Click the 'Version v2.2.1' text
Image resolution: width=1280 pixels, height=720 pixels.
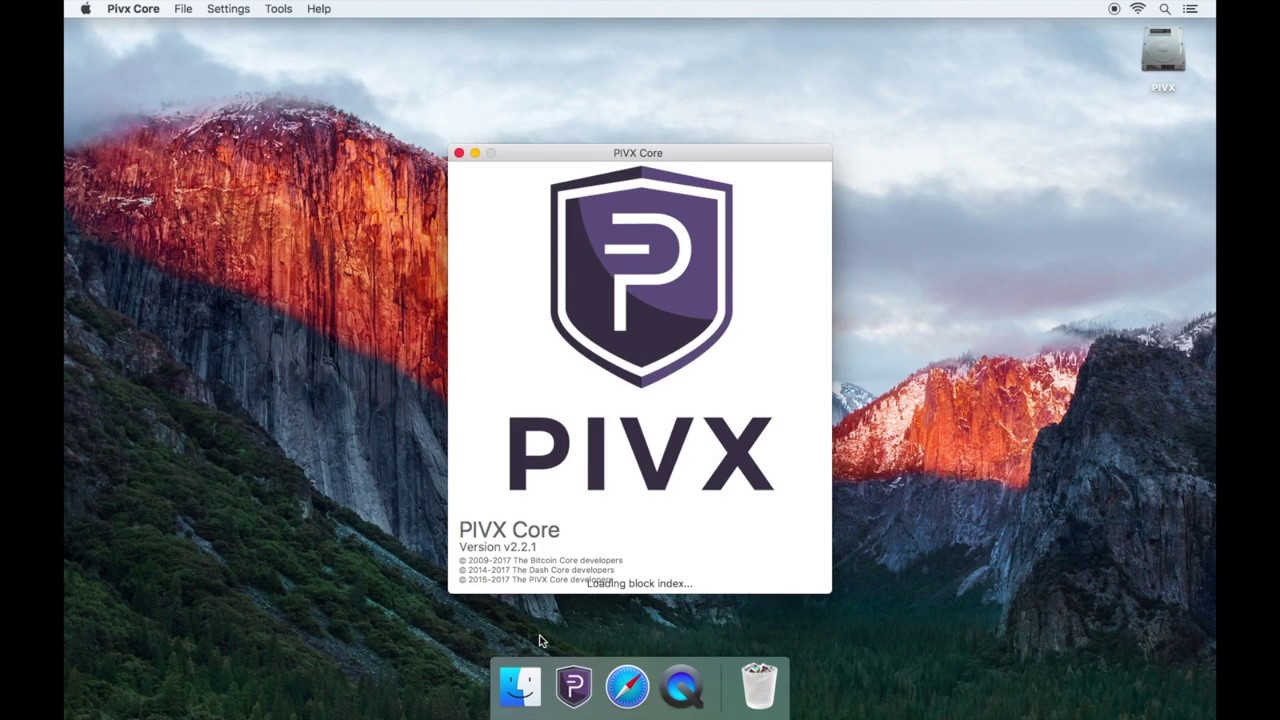pos(498,547)
